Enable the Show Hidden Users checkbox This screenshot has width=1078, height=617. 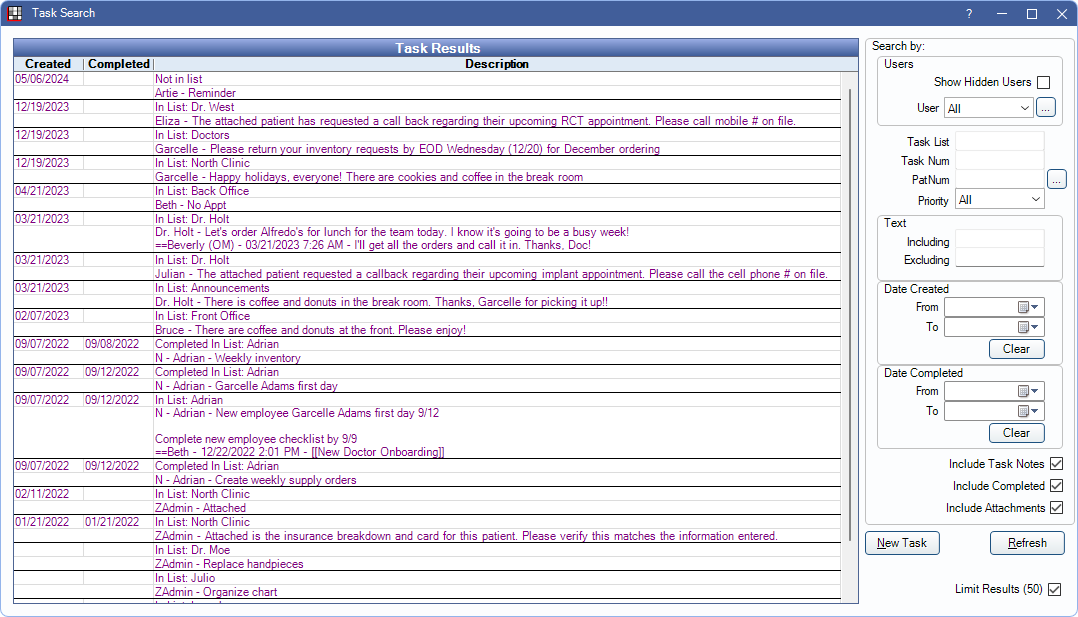(x=1043, y=83)
